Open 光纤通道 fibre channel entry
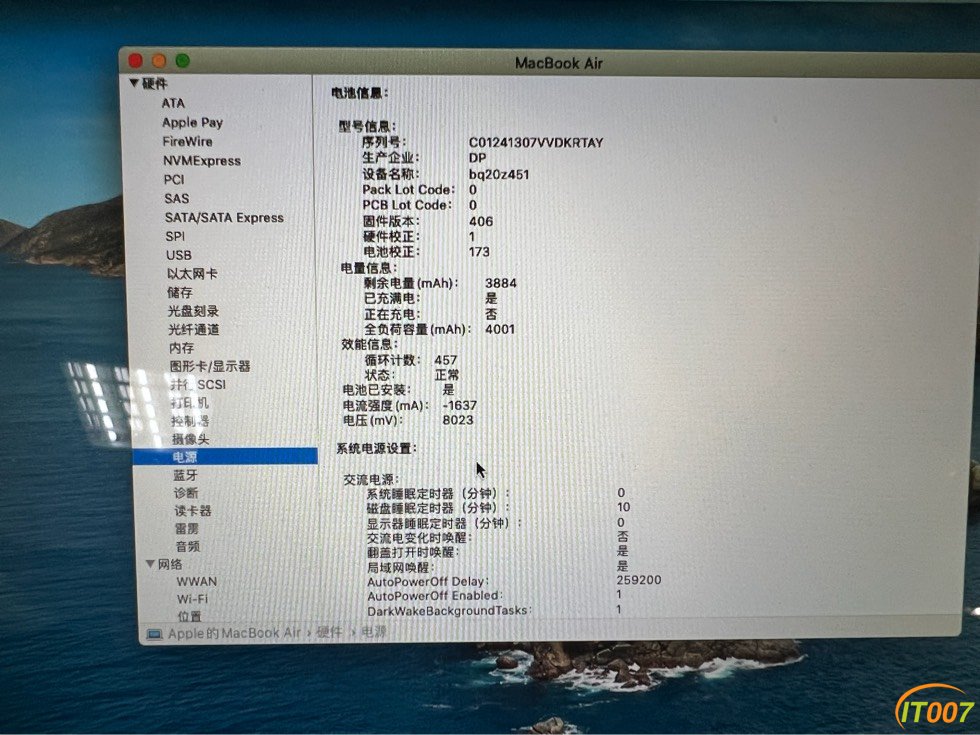The image size is (980, 735). (194, 329)
